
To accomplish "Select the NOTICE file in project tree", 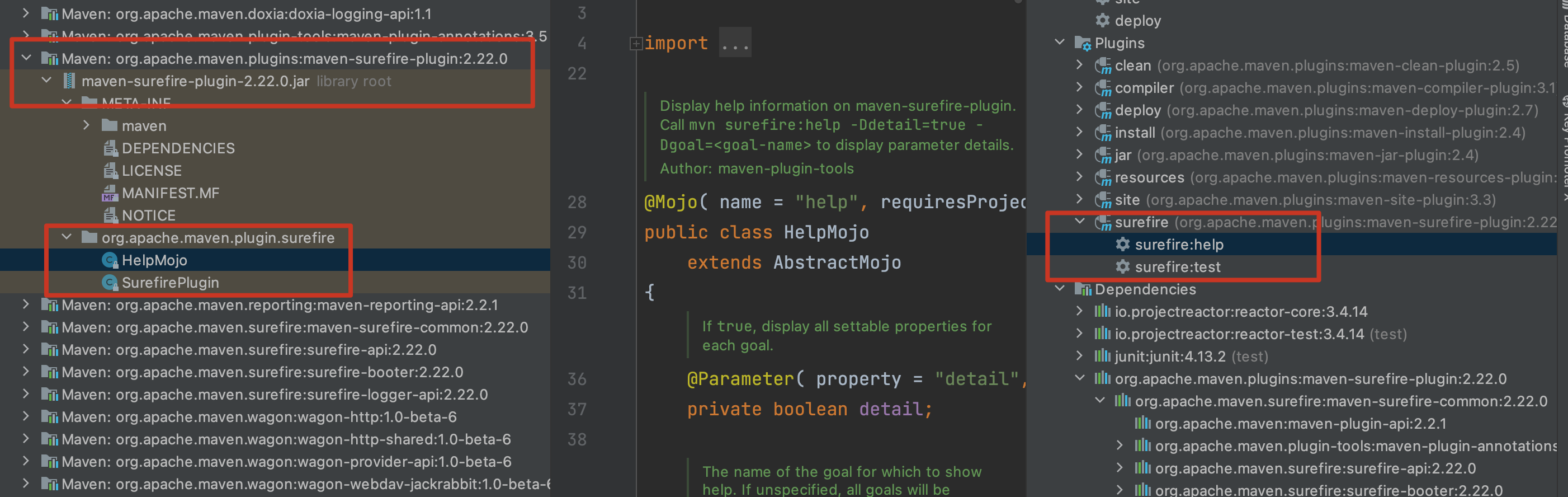I will tap(149, 215).
